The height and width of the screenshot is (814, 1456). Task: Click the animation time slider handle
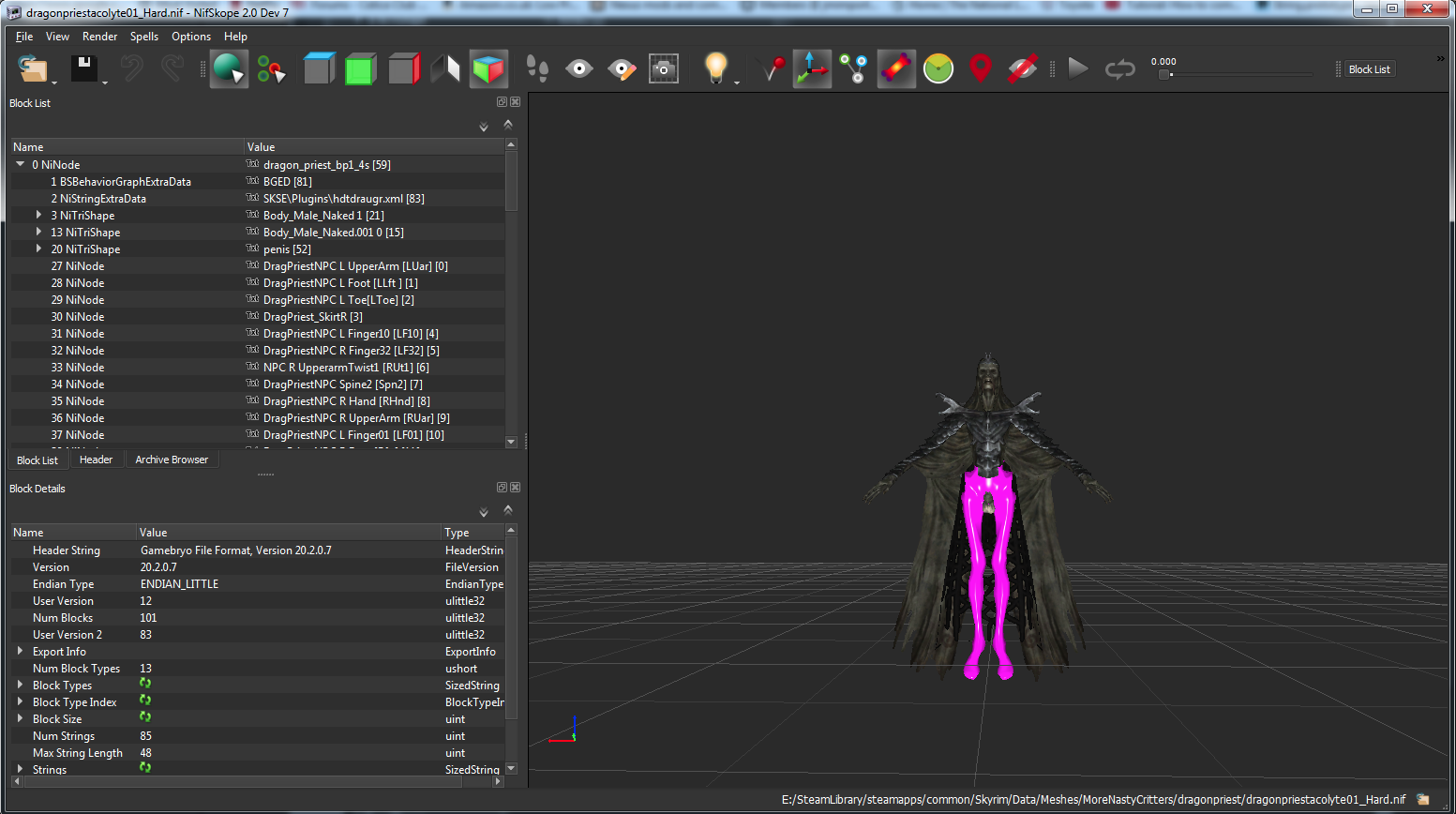1164,74
